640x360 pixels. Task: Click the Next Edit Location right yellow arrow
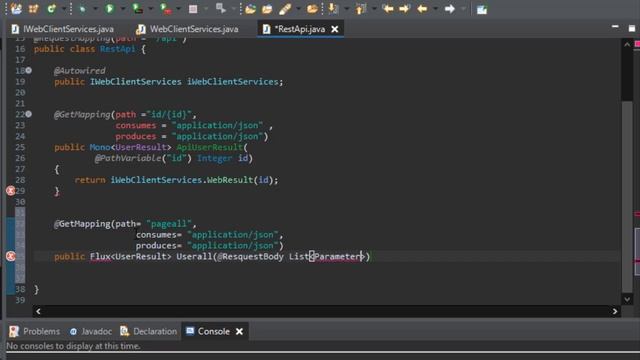404,9
